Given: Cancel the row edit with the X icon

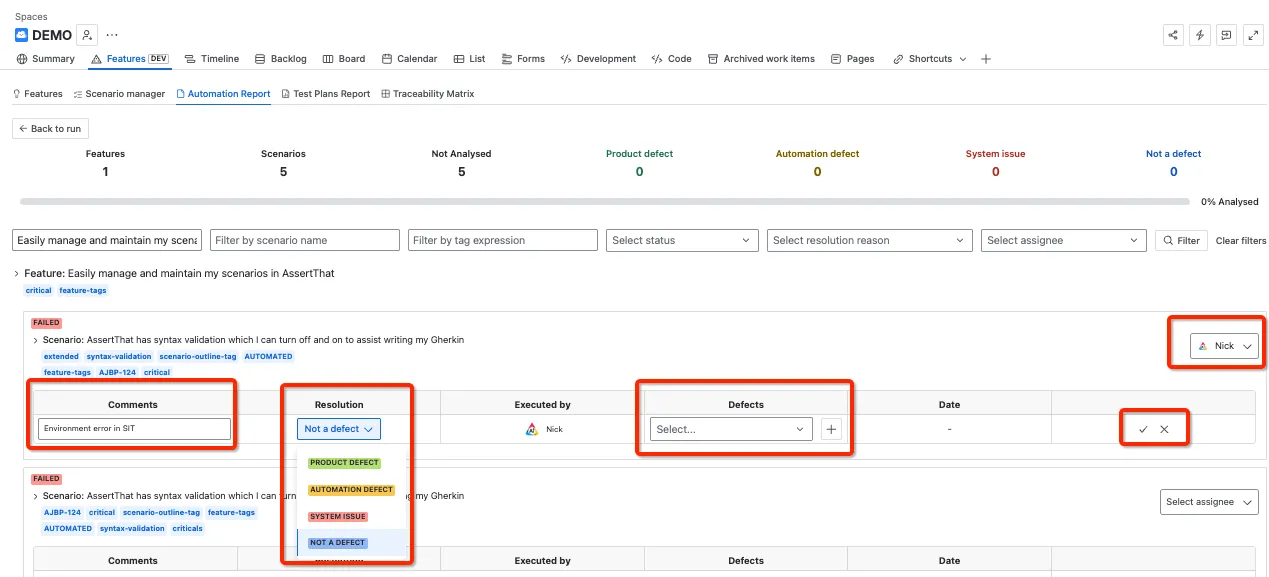Looking at the screenshot, I should (1164, 429).
